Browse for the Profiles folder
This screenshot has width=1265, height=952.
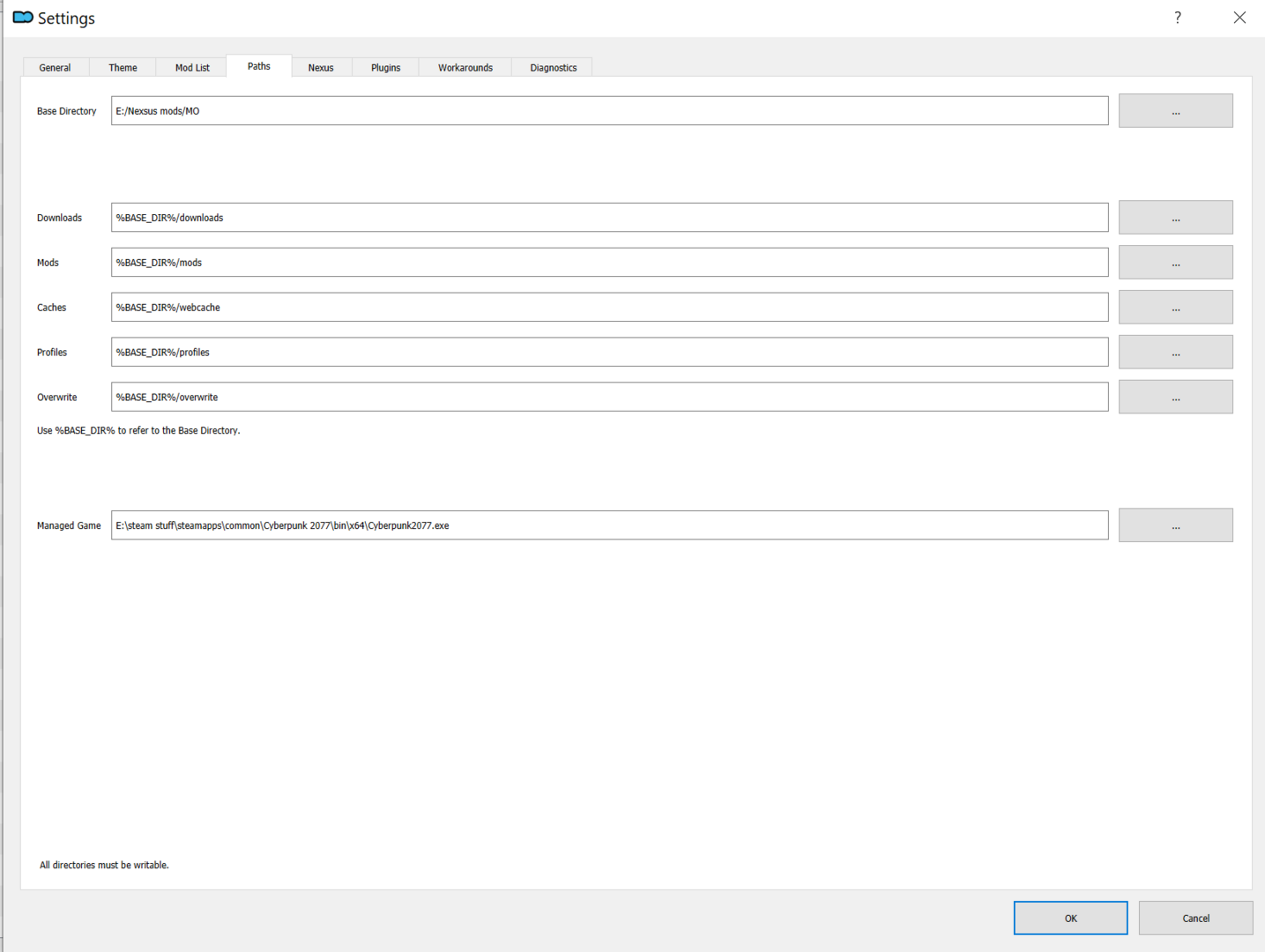tap(1175, 353)
